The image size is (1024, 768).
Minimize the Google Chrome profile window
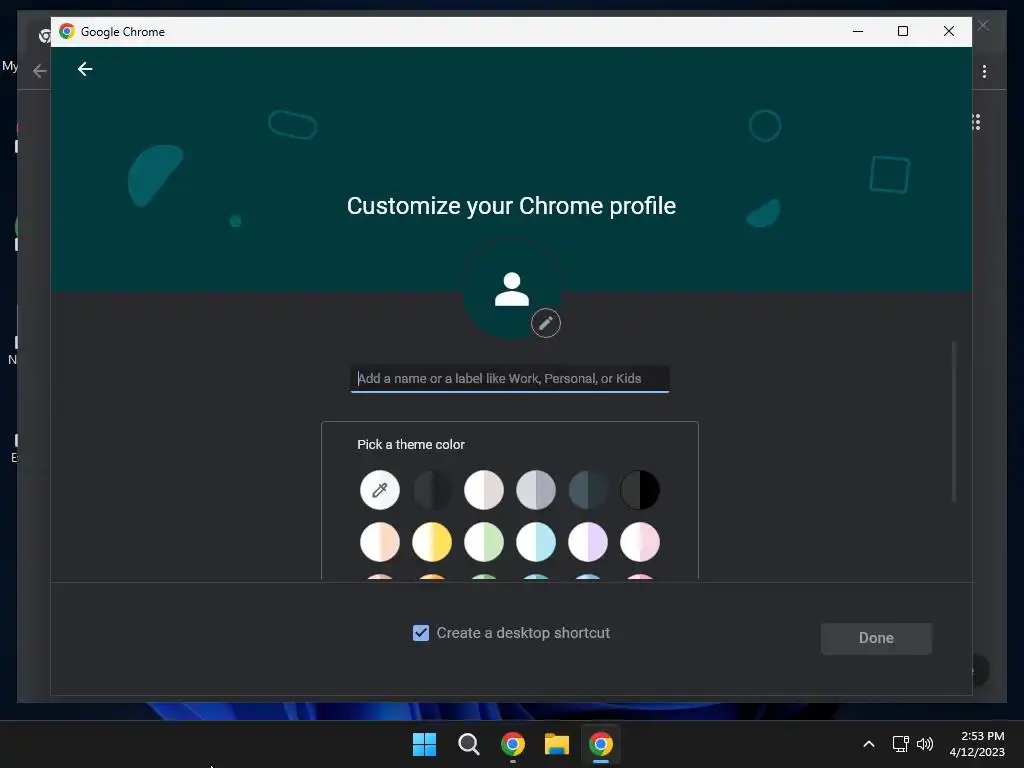click(x=858, y=31)
